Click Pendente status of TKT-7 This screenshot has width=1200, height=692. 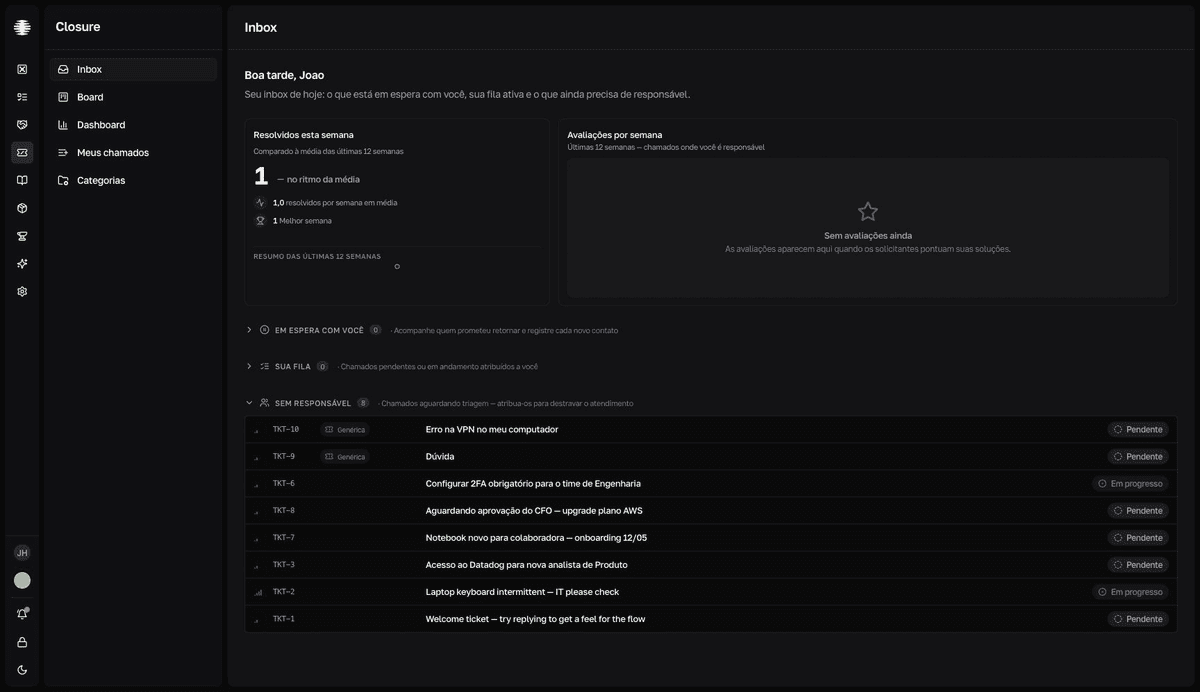click(1138, 538)
